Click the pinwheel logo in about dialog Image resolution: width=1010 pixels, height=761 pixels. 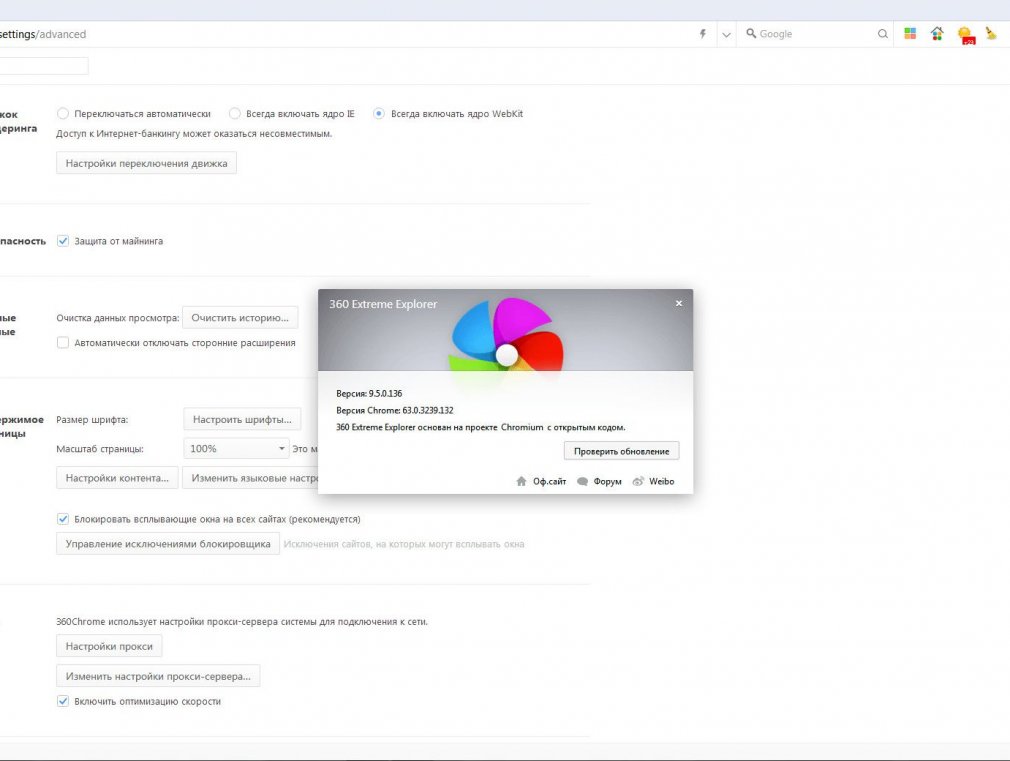point(506,335)
